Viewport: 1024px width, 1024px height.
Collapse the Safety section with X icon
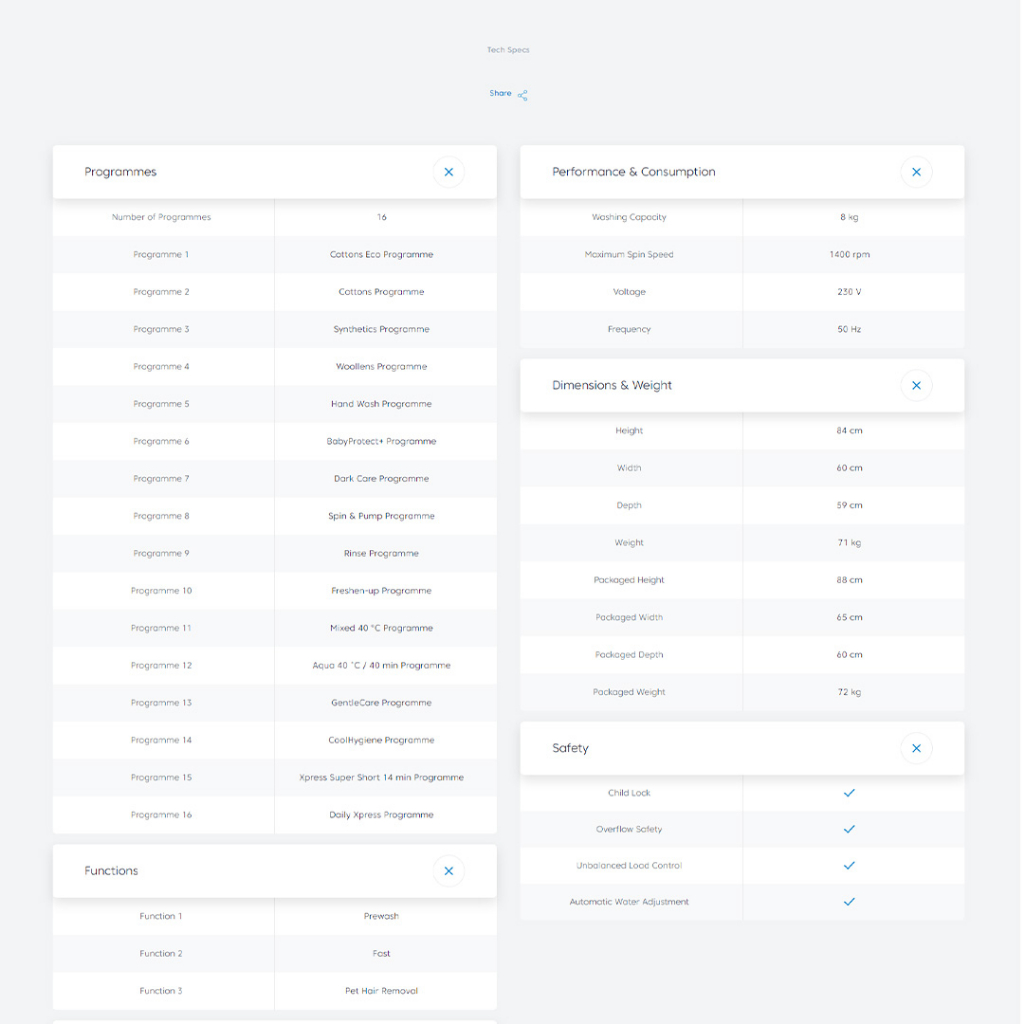[916, 748]
